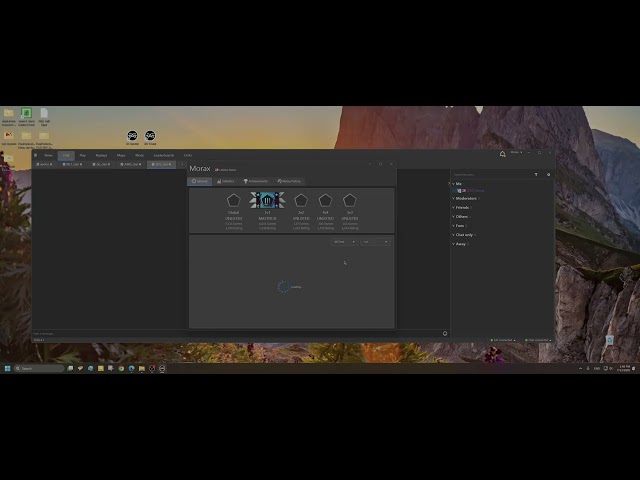Open the Recycle Bin on desktop
640x480 pixels.
[x=609, y=340]
